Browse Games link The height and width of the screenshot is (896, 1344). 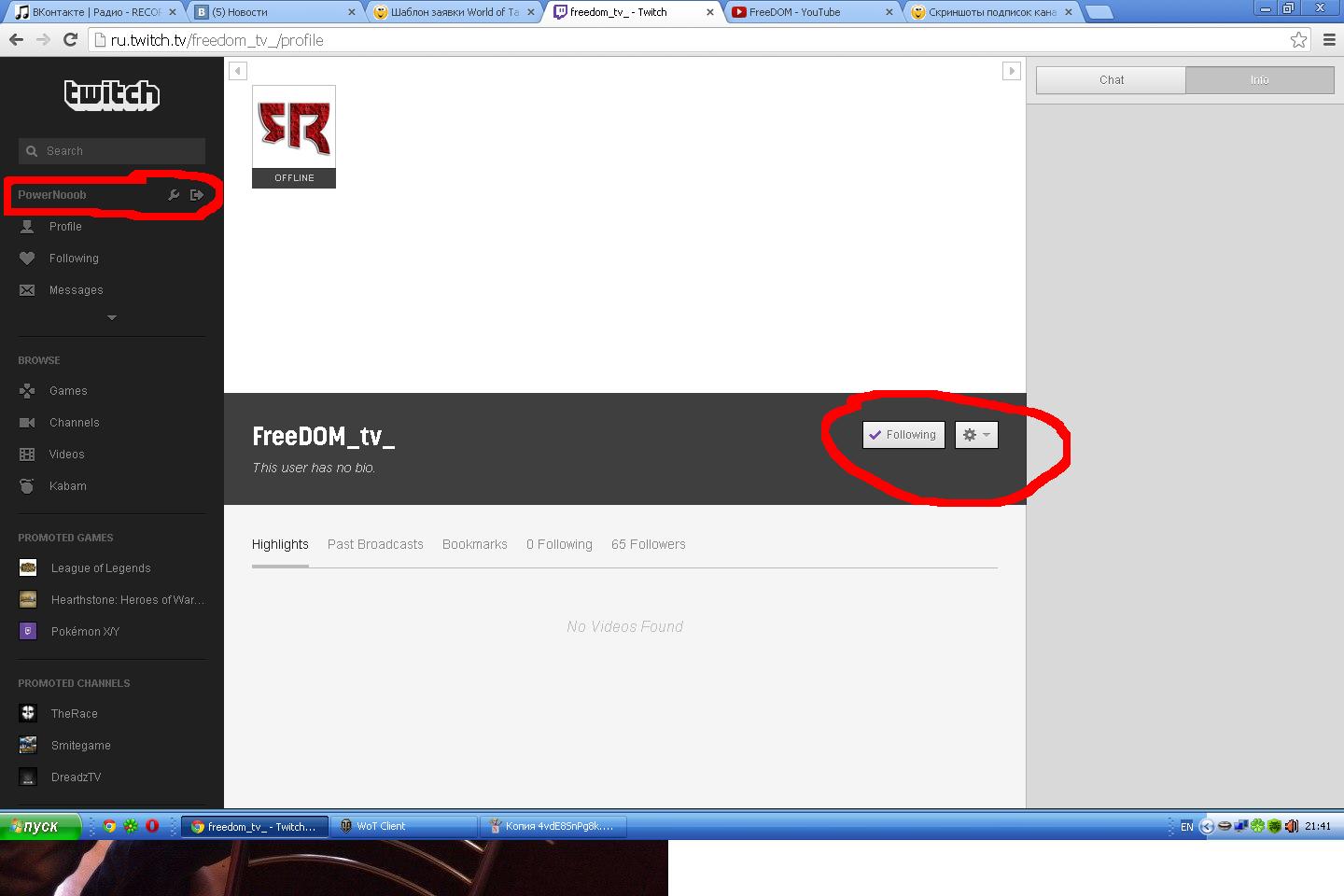tap(68, 391)
